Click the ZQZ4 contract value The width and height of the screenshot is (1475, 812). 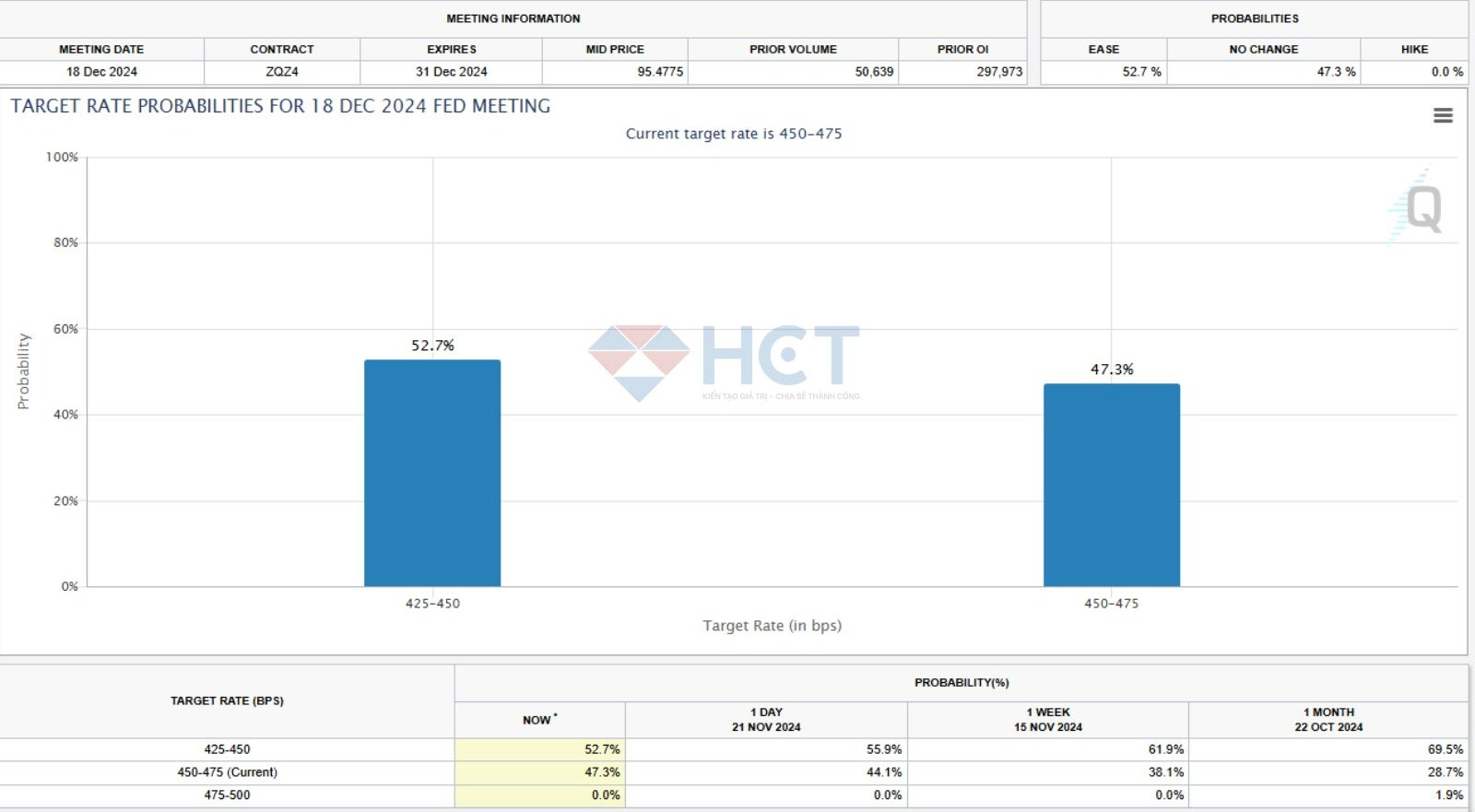click(x=282, y=72)
